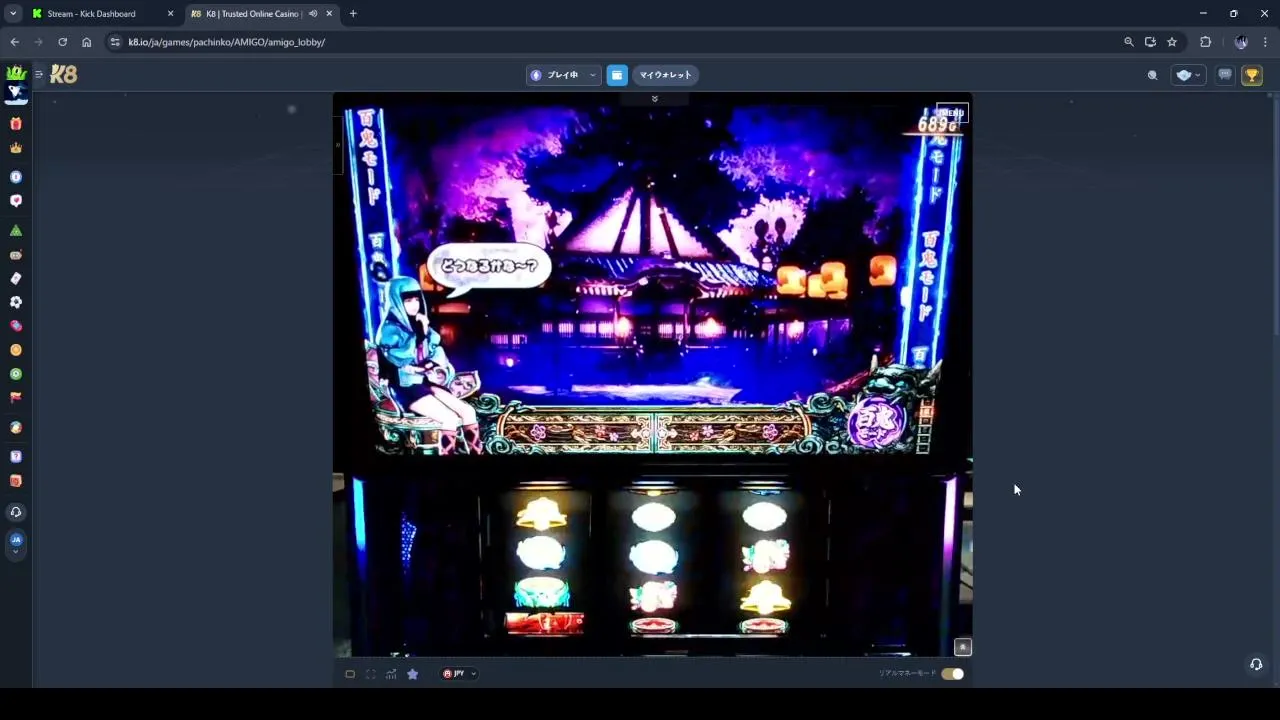Open the green triangle sidebar icon
This screenshot has width=1280, height=720.
15,231
